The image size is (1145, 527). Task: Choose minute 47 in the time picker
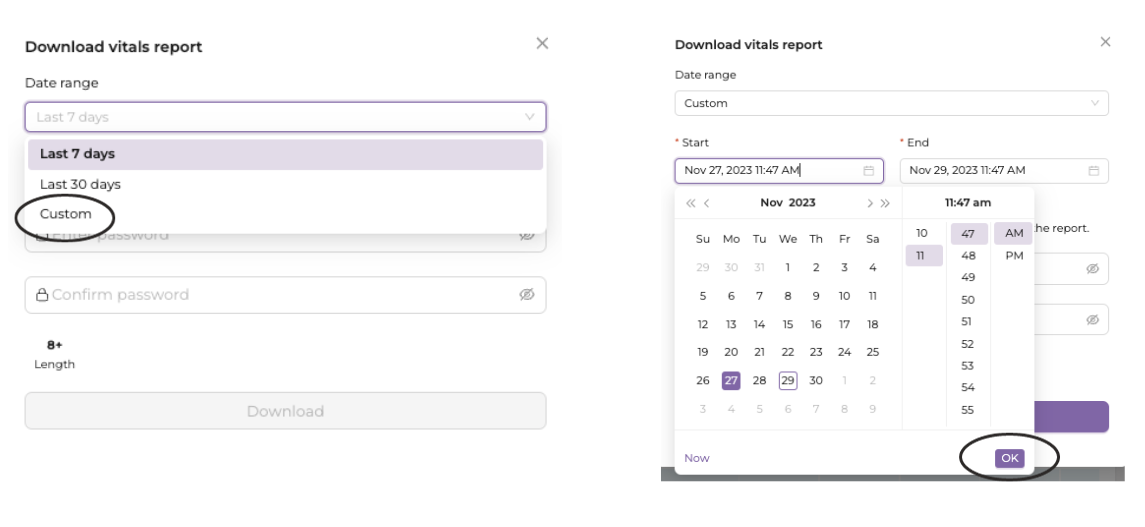coord(968,234)
